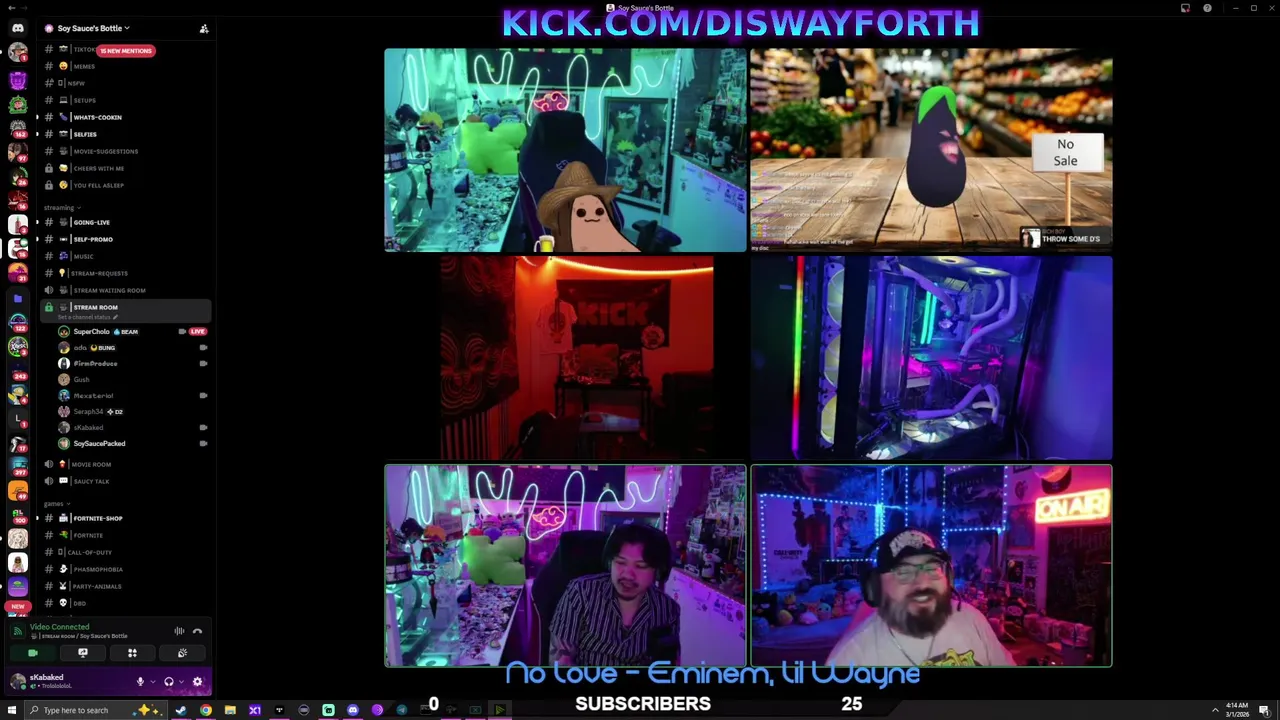Toggle the camera button in voice panel

coord(33,653)
